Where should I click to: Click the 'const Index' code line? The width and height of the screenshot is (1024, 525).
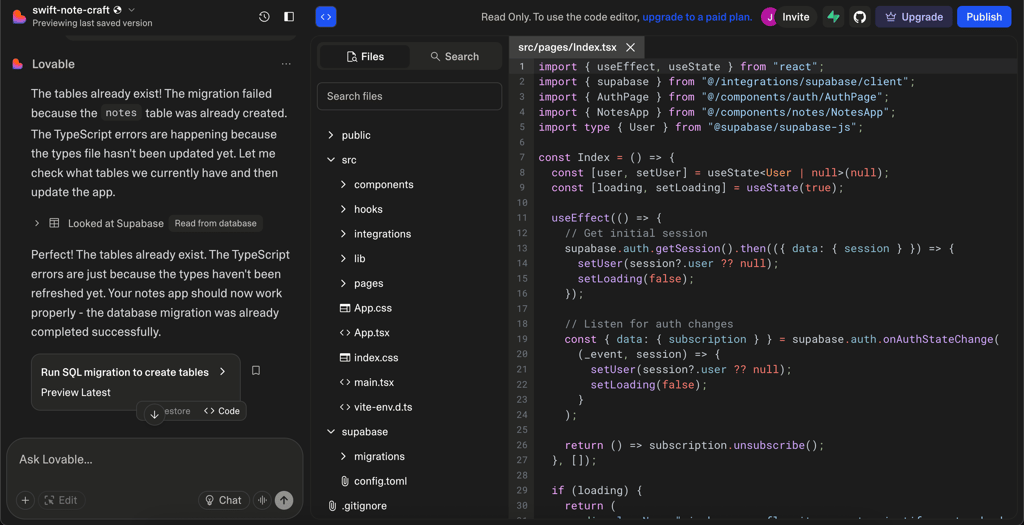607,157
